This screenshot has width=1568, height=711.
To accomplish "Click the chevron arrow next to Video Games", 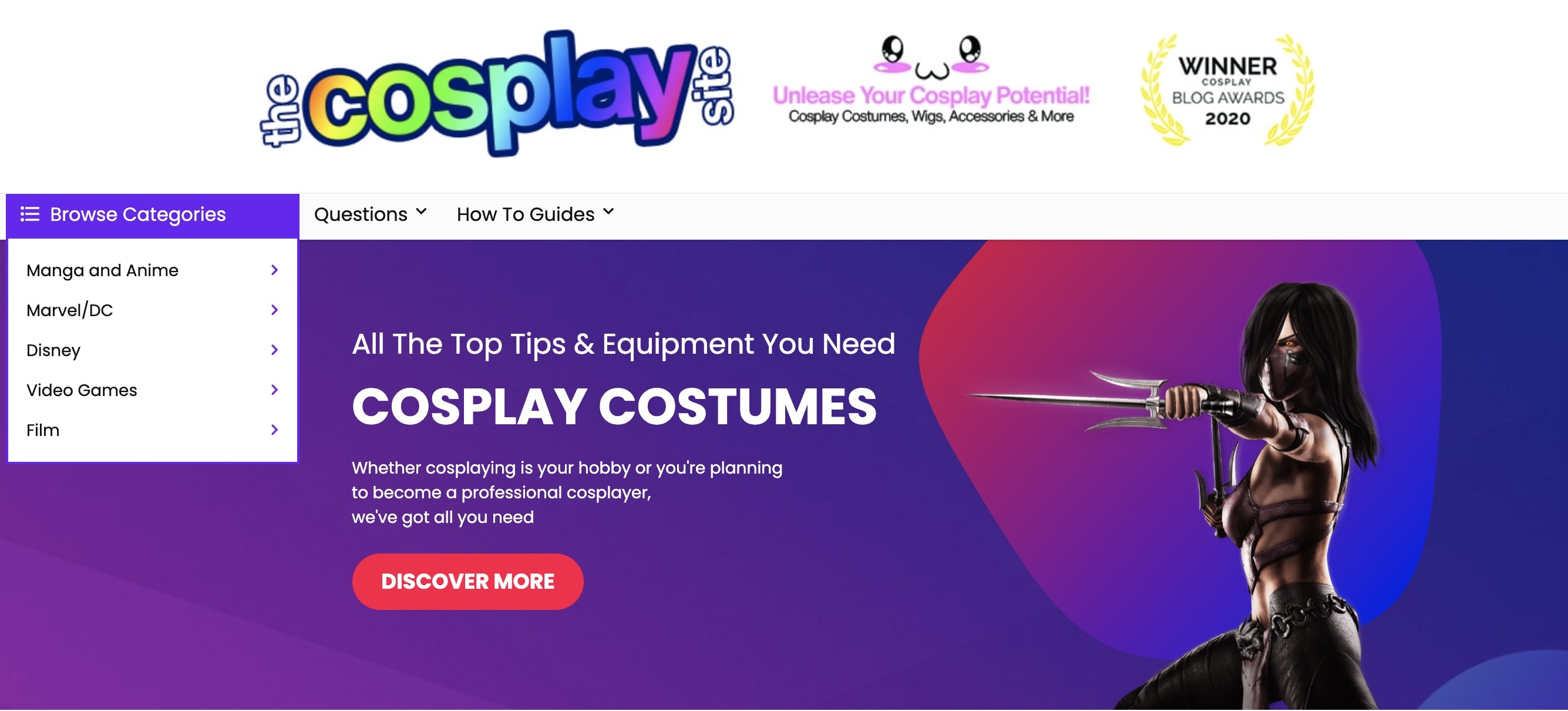I will (274, 391).
